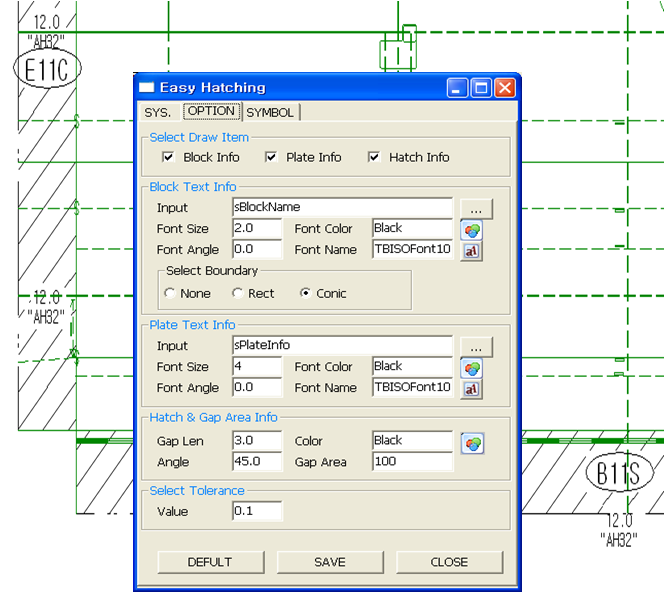Select the Rect boundary option
Screen dimensions: 665x593
[x=237, y=294]
